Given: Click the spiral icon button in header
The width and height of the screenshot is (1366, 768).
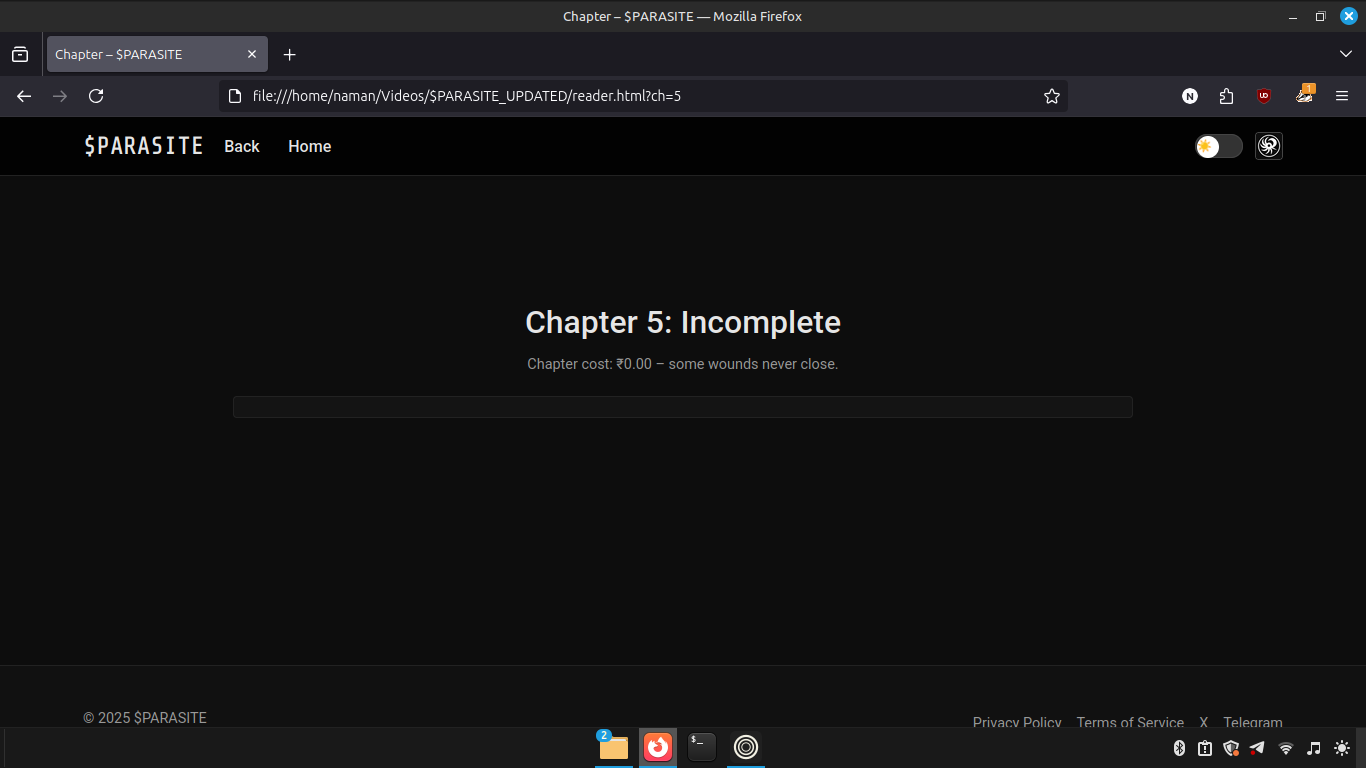Looking at the screenshot, I should click(x=1269, y=146).
